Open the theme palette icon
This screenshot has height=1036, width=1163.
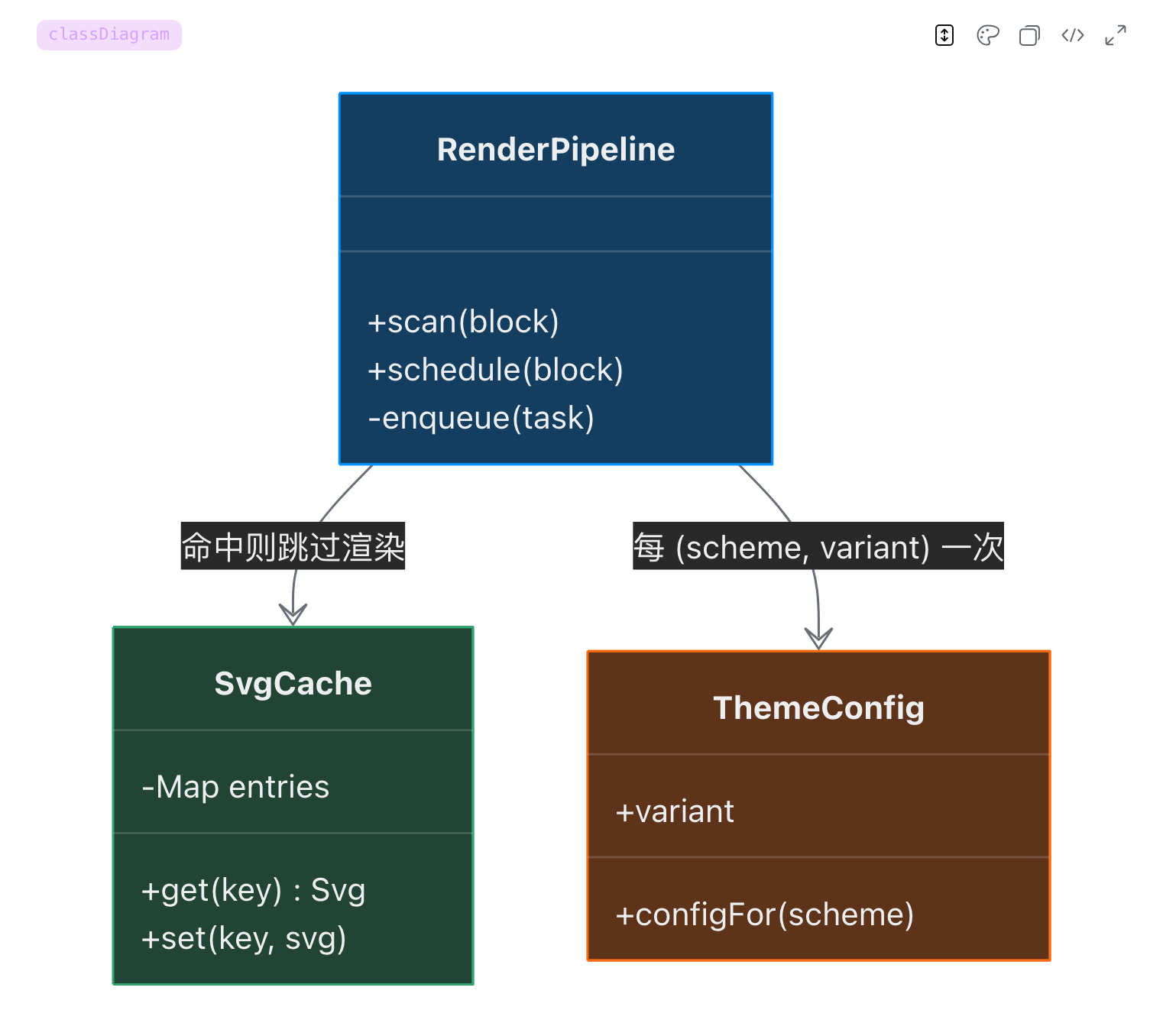(x=987, y=35)
